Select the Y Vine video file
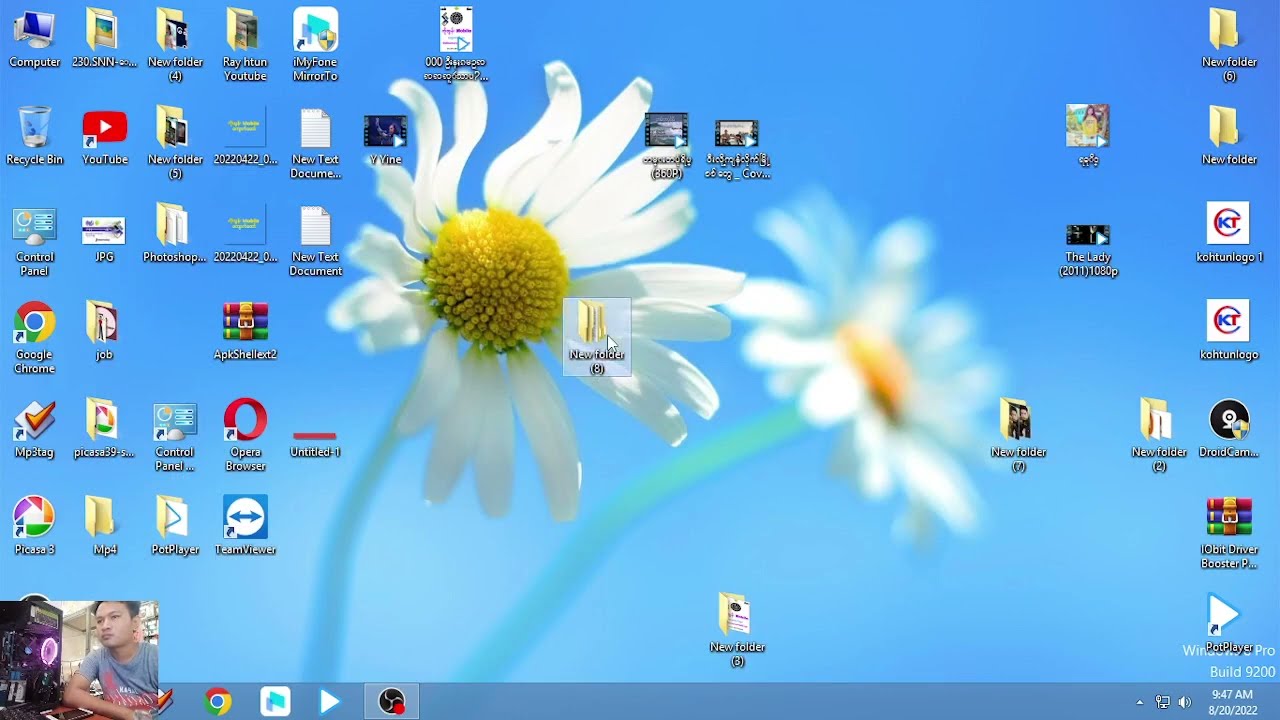The image size is (1280, 720). pos(385,138)
